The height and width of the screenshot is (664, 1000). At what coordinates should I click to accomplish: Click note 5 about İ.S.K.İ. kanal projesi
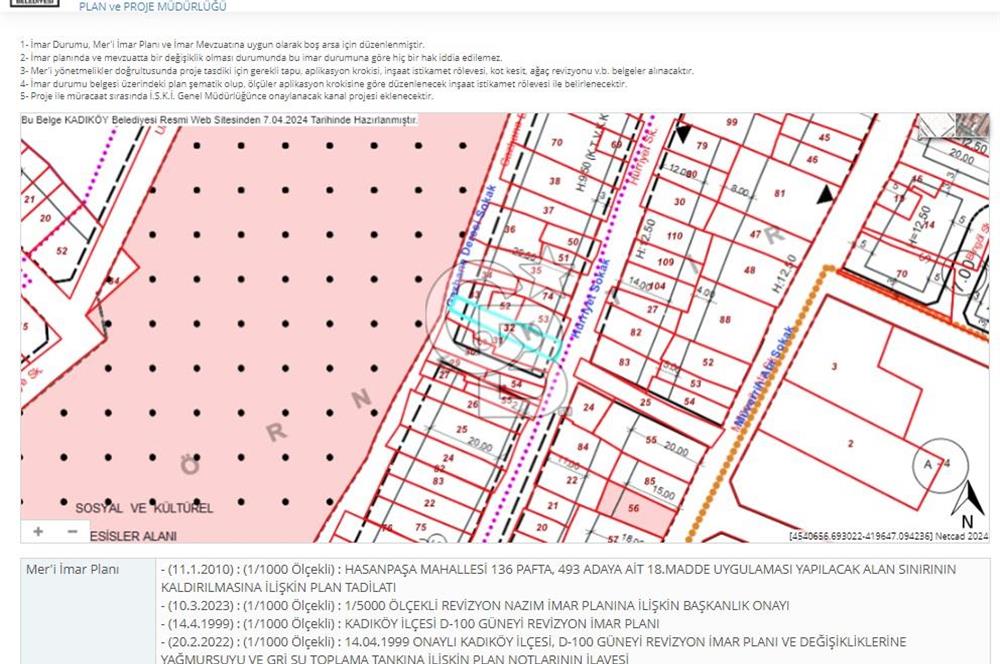(x=226, y=96)
